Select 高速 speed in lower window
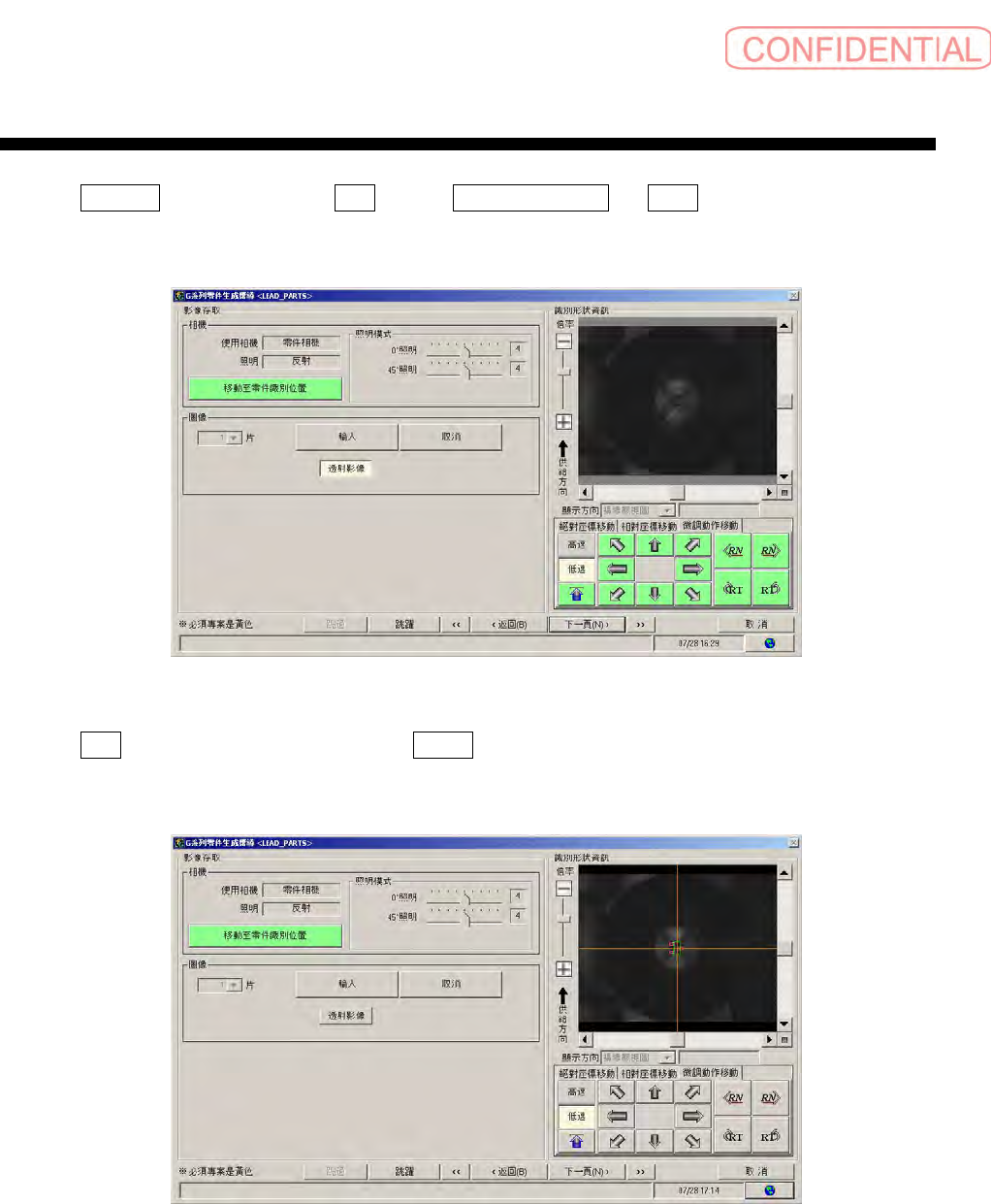 [x=577, y=1092]
